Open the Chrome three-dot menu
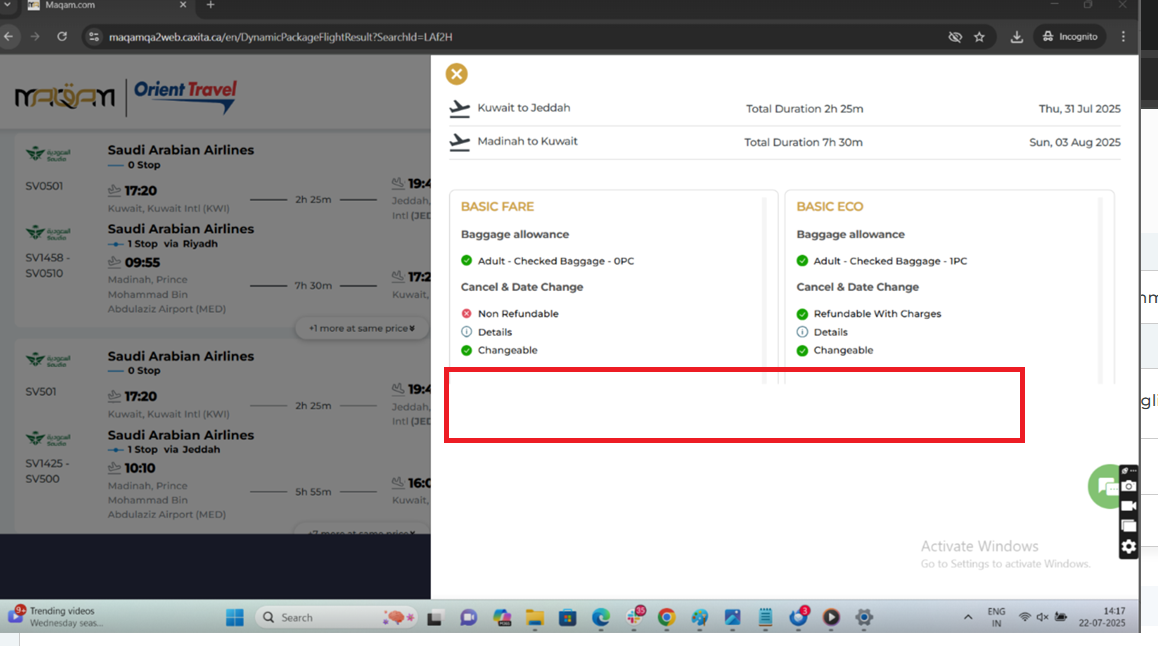The image size is (1158, 646). coord(1126,37)
